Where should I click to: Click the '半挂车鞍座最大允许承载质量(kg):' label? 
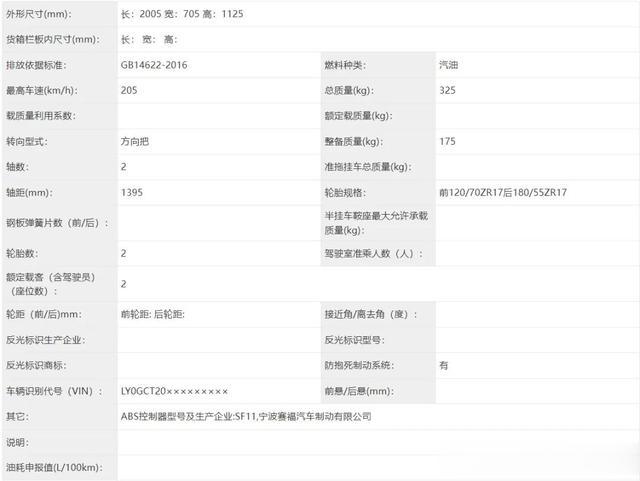[x=376, y=223]
